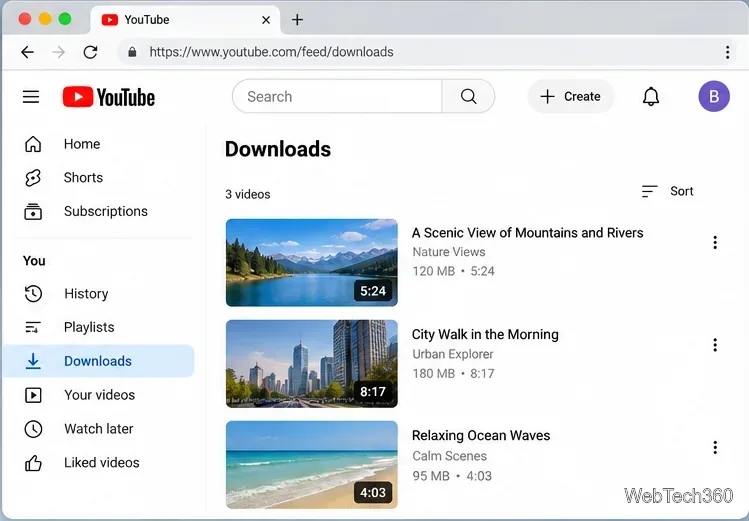Open Subscriptions from the sidebar

point(99,211)
